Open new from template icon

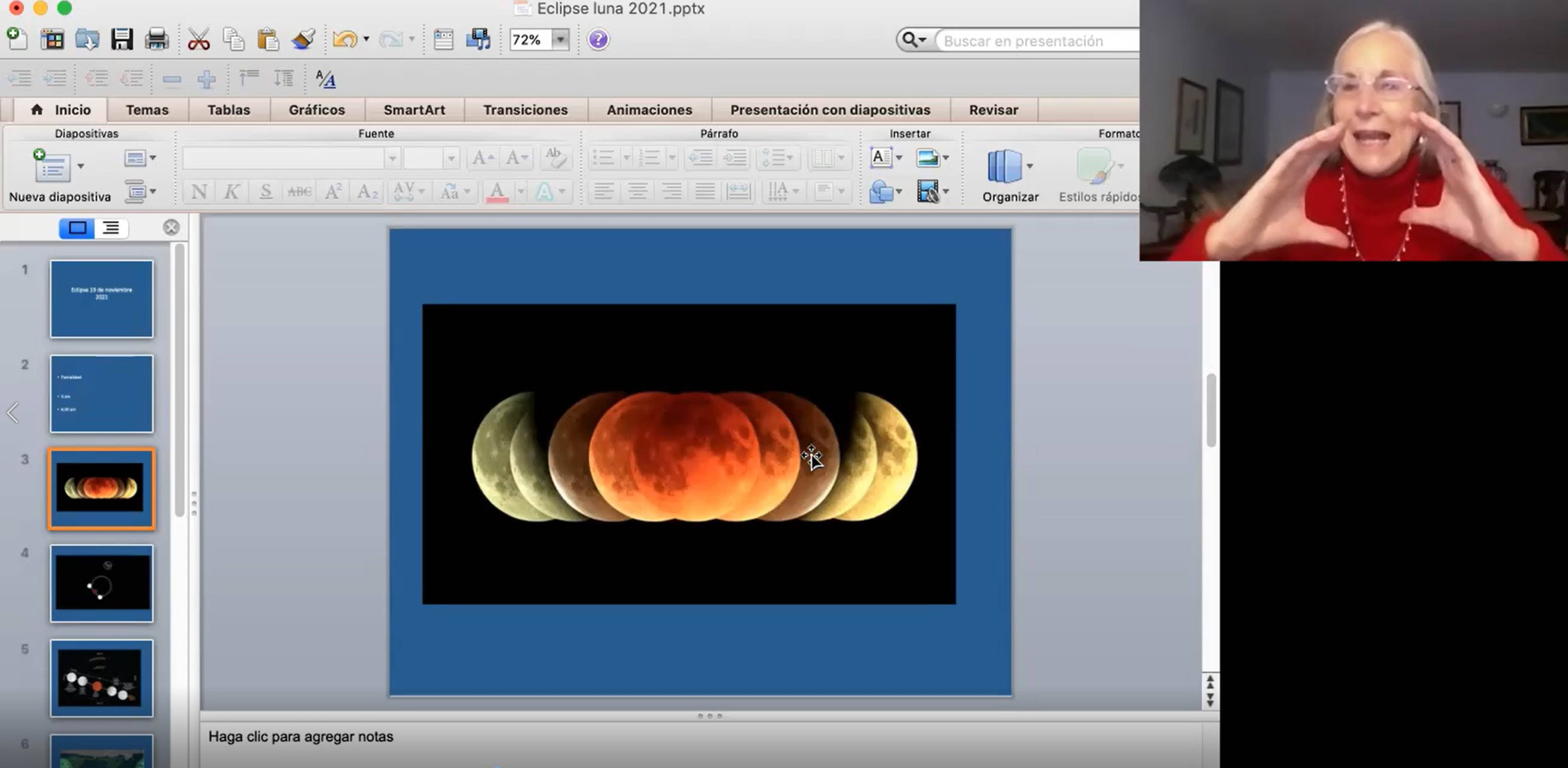(x=52, y=40)
